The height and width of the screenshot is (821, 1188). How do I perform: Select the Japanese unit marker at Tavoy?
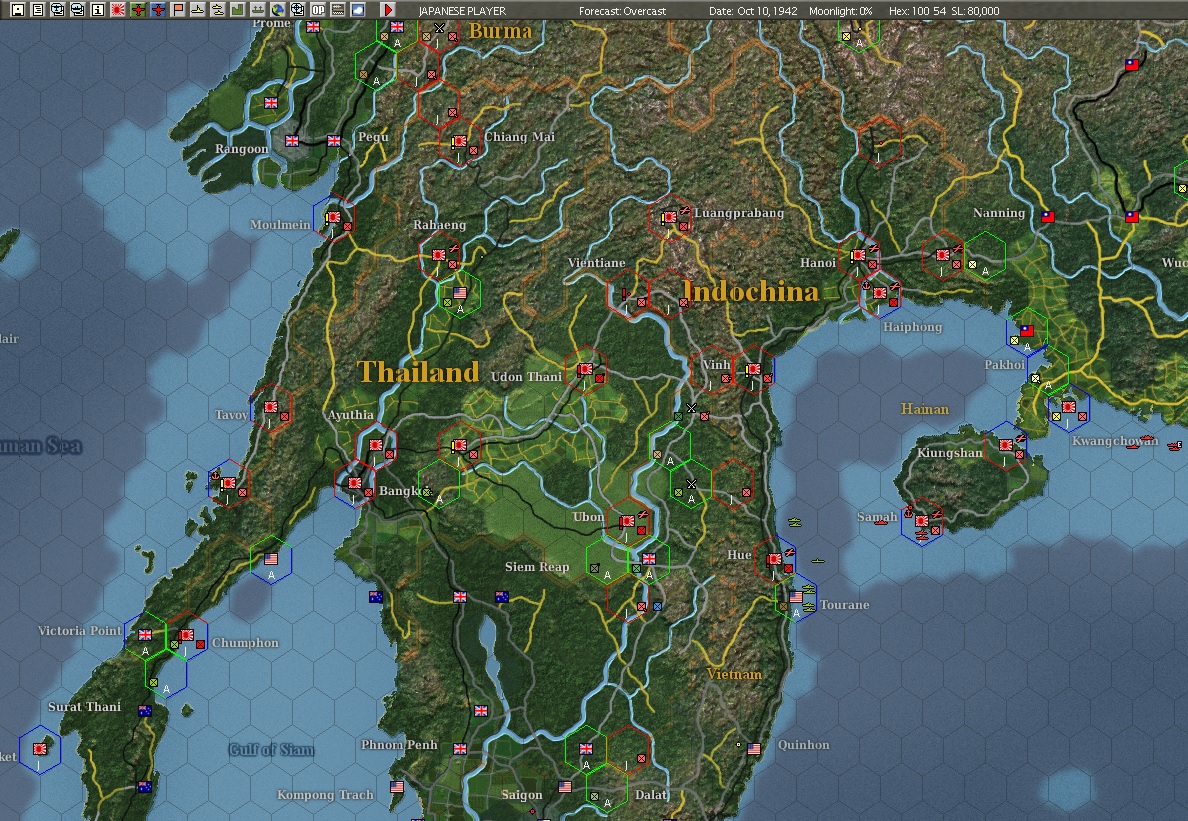(x=270, y=407)
